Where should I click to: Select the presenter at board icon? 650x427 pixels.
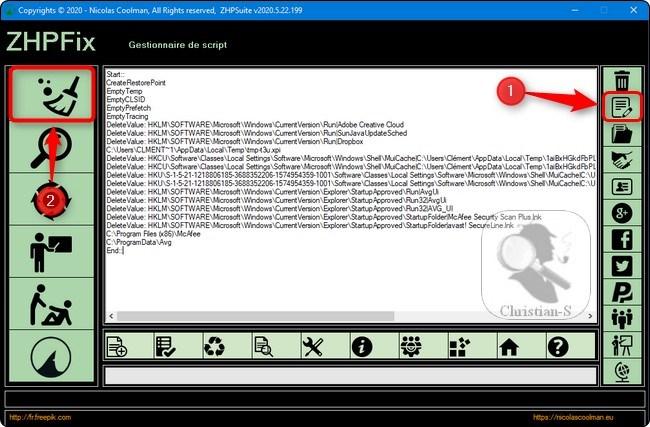coord(622,345)
